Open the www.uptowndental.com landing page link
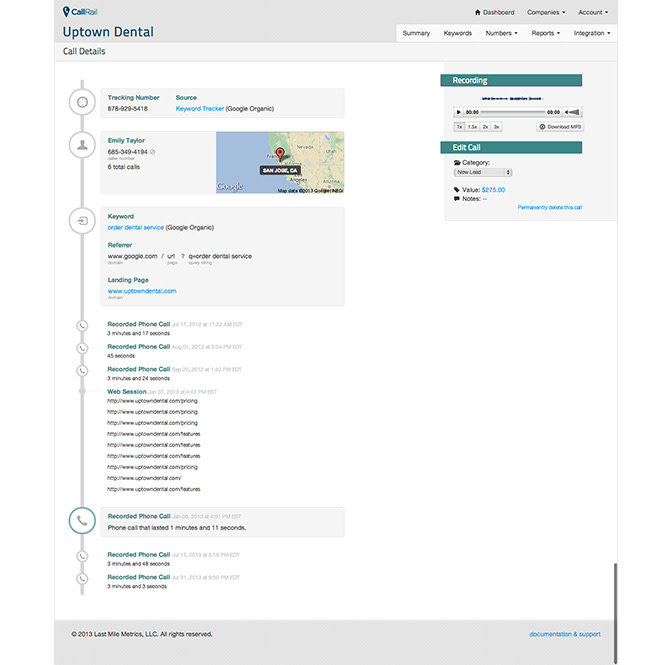Viewport: 665px width, 665px height. tap(142, 291)
